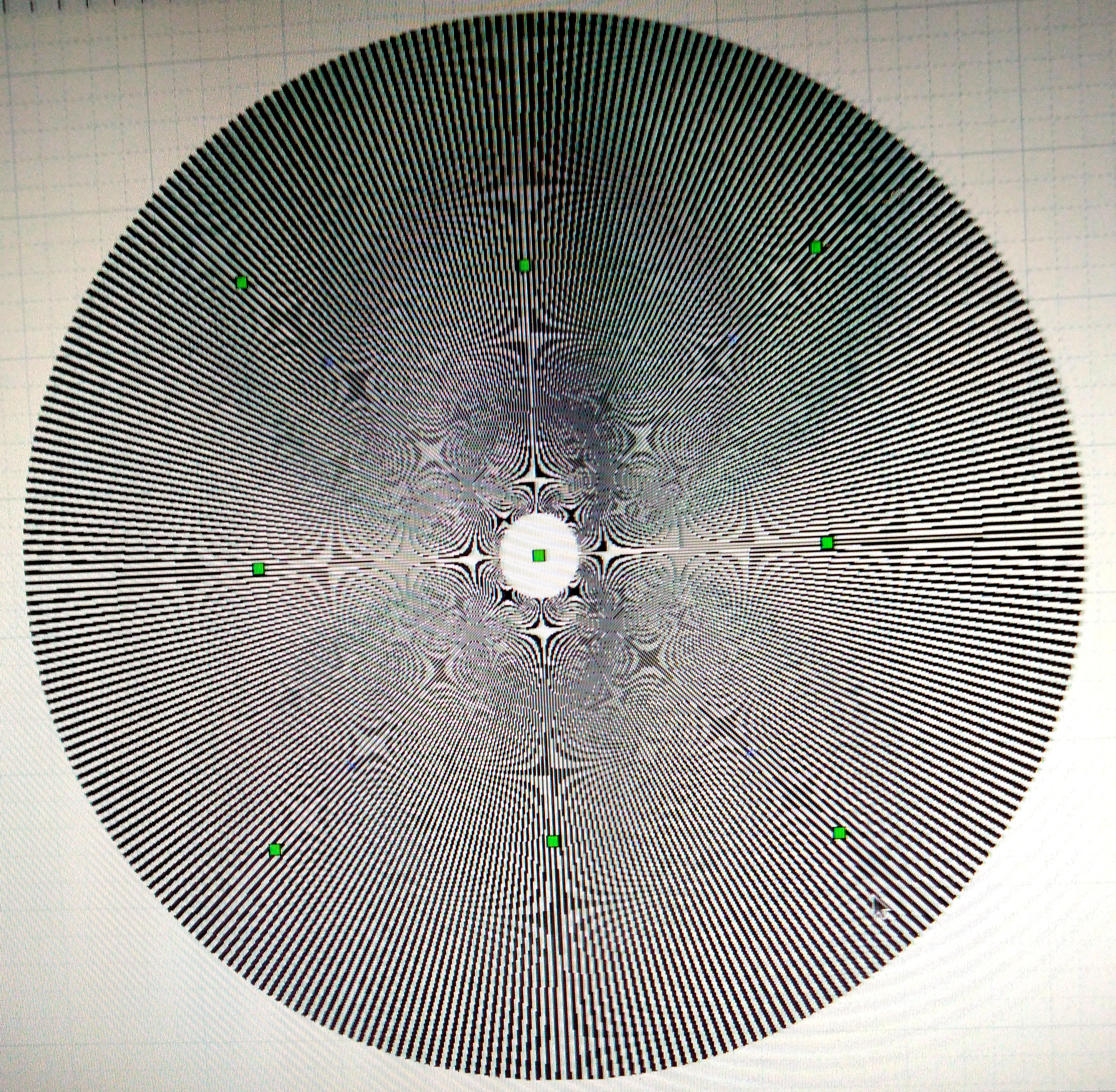Click the bottom-center green selection handle
Viewport: 1116px width, 1092px height.
coord(553,841)
